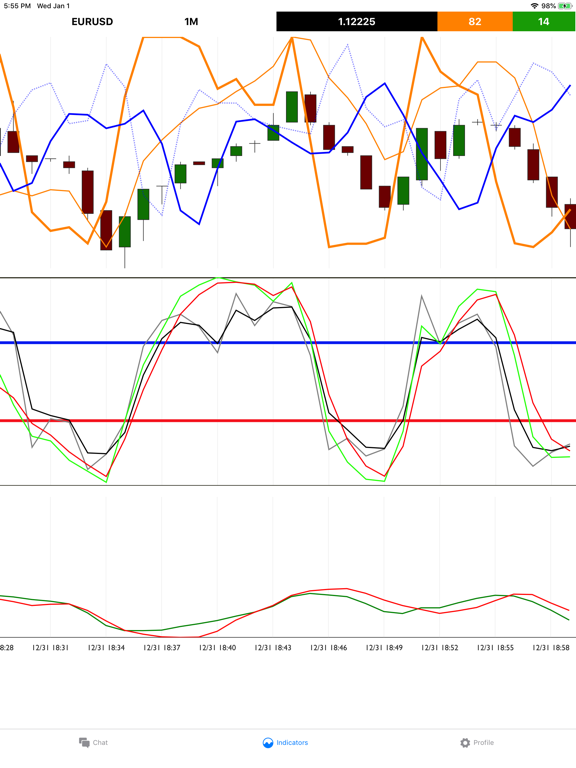This screenshot has height=768, width=576.
Task: Tap the 12/31 18:55 time label
Action: pyautogui.click(x=495, y=648)
